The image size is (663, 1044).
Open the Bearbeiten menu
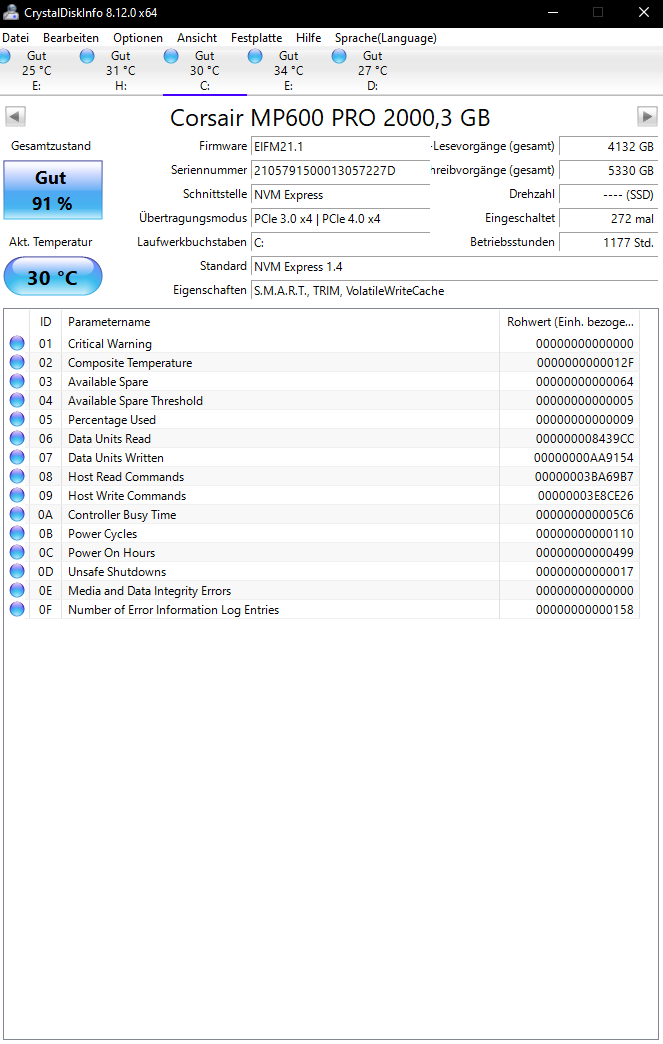[71, 38]
